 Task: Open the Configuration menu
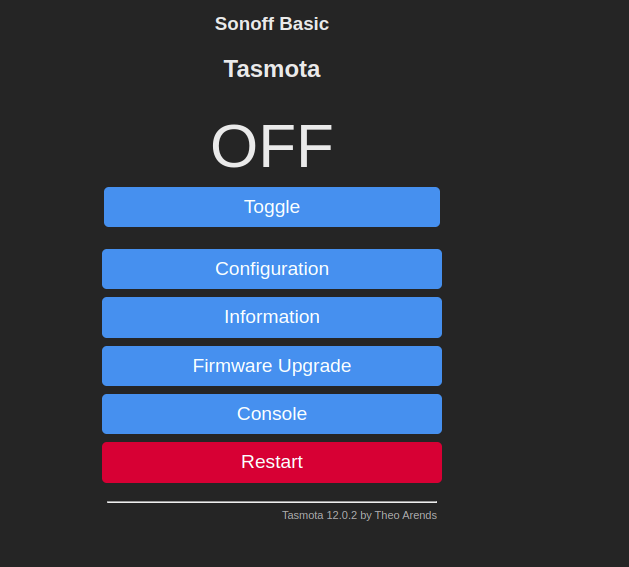272,269
